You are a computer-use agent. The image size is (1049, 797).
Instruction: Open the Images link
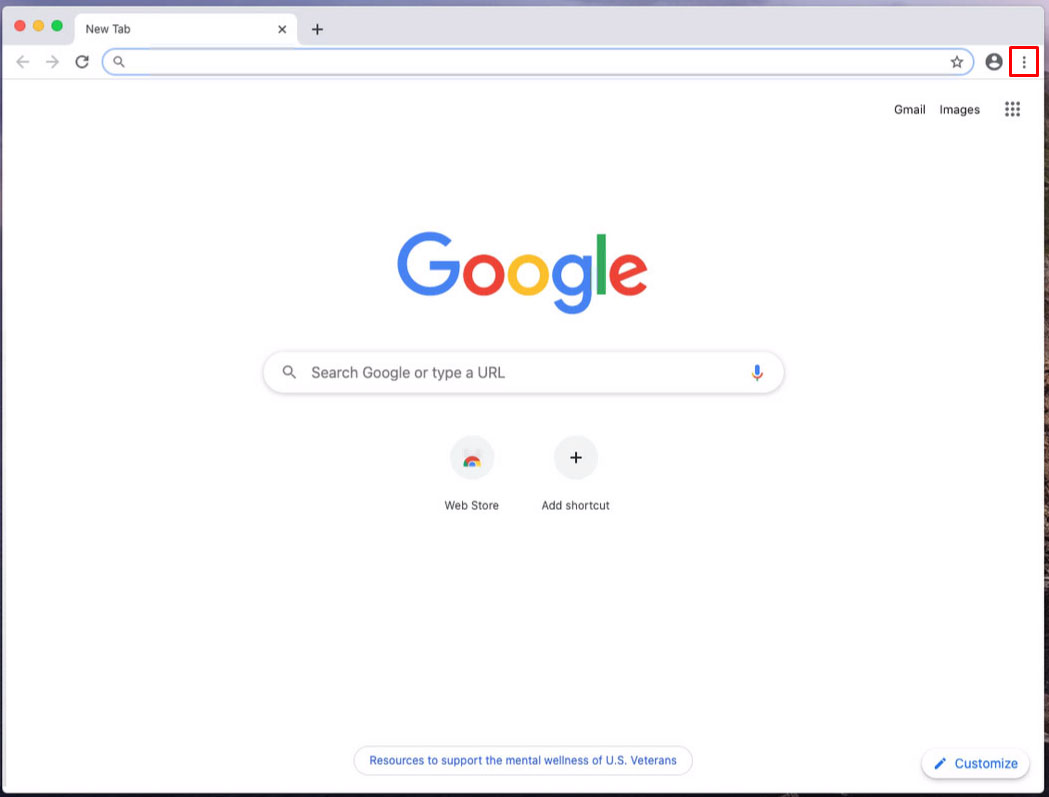[x=959, y=109]
